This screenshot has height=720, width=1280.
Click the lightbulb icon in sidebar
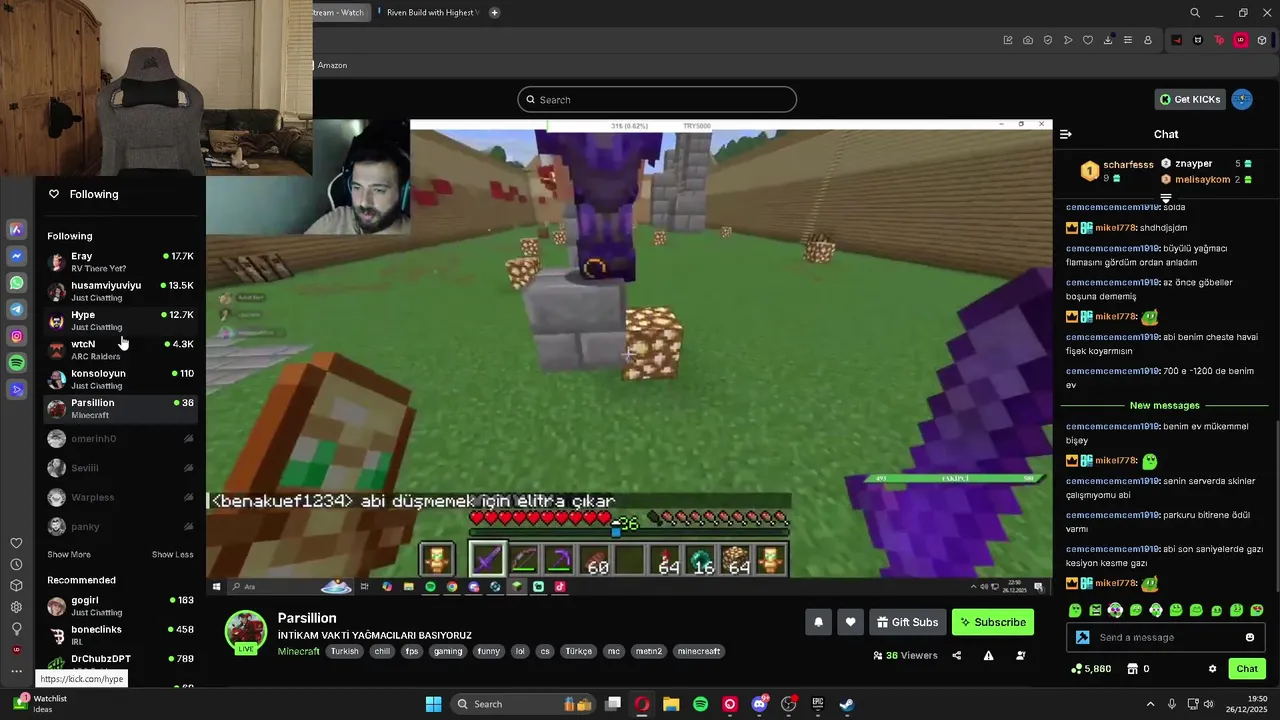[x=16, y=629]
